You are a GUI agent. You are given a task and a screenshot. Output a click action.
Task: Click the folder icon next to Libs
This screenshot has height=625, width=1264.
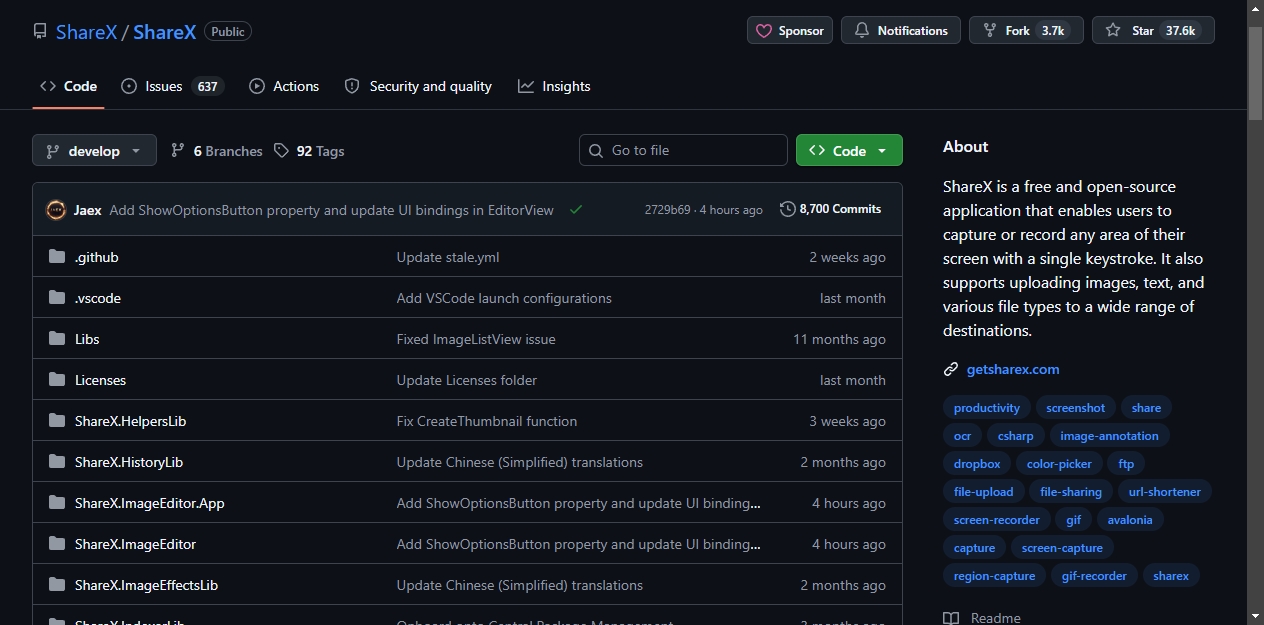[57, 339]
